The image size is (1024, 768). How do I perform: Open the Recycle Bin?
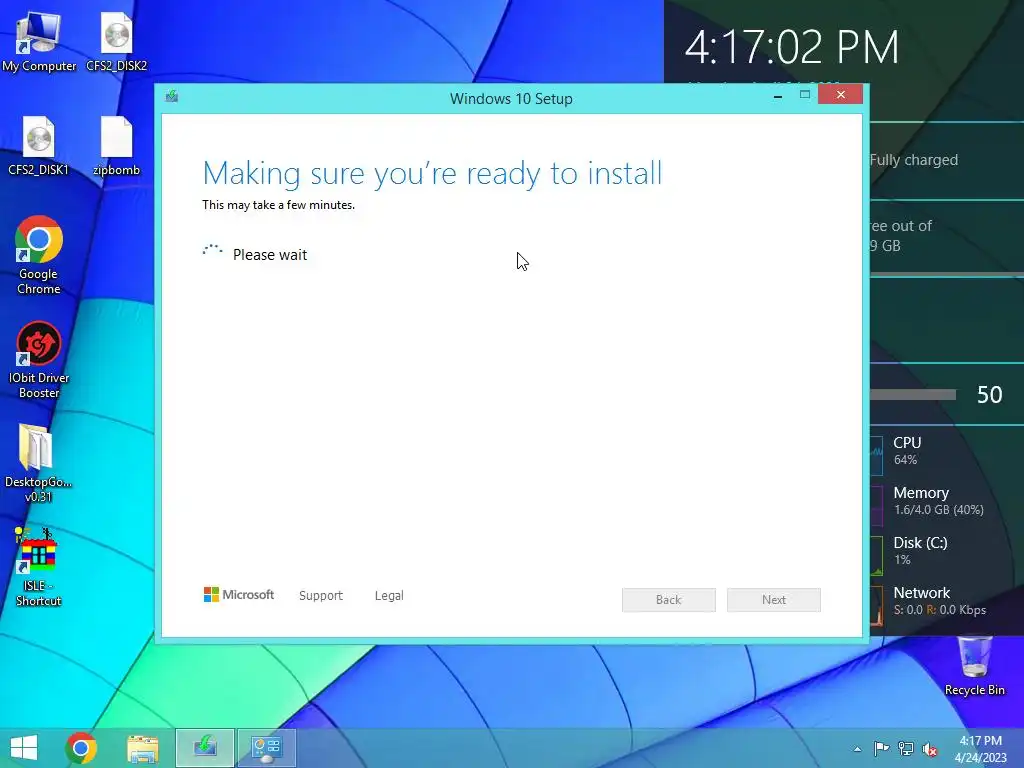click(x=974, y=666)
